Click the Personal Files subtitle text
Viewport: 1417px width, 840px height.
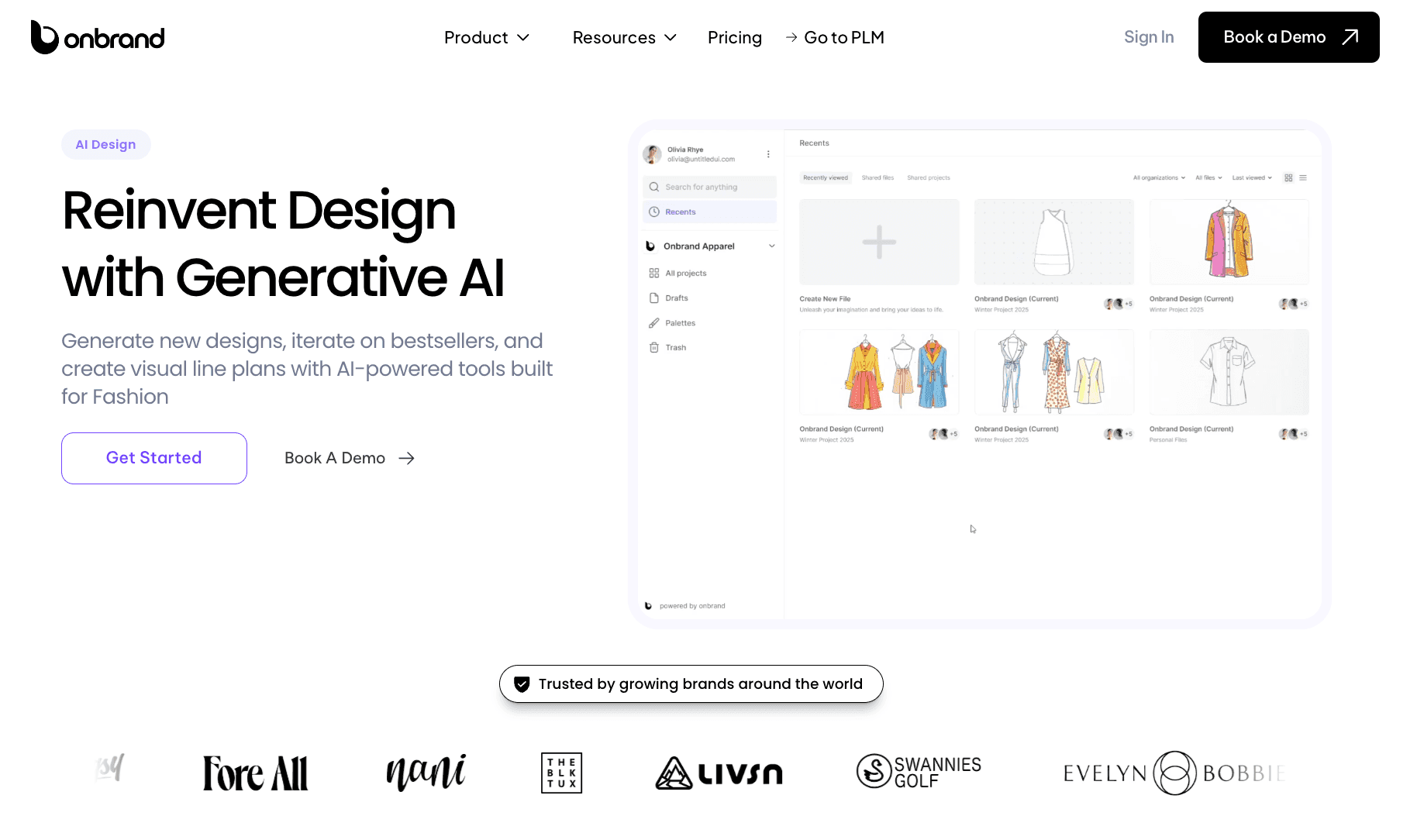click(1168, 439)
